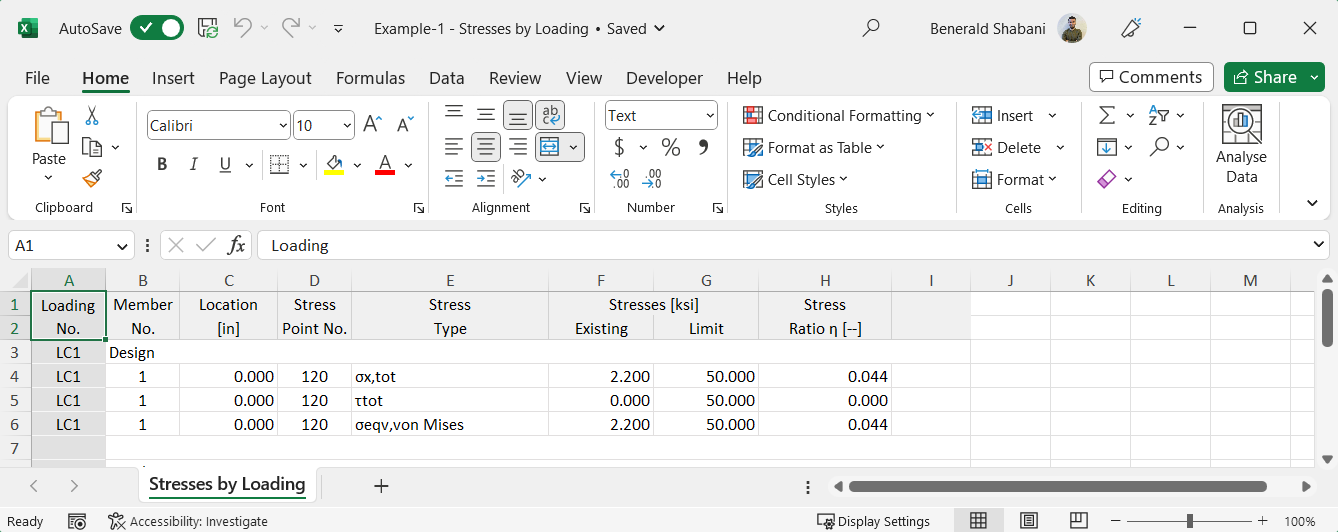Click the Insert Function fx icon
Viewport: 1338px width, 532px height.
point(236,245)
